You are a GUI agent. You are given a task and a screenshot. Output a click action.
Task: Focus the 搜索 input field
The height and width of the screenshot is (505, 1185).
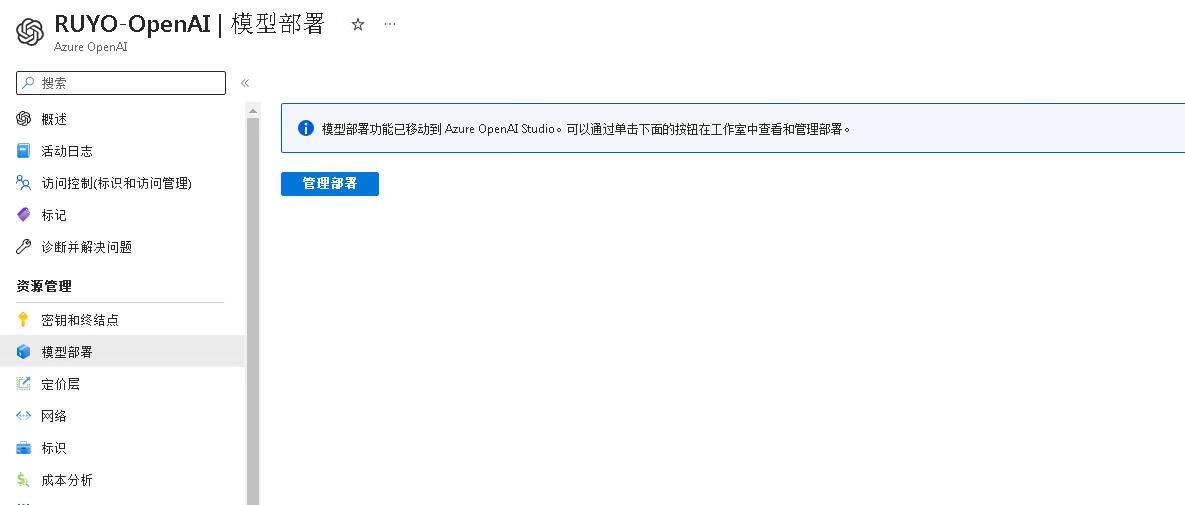coord(121,83)
